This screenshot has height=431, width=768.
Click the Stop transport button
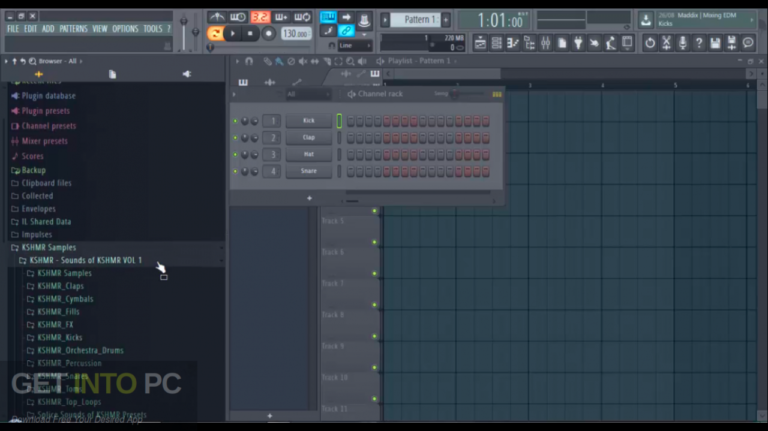[250, 33]
